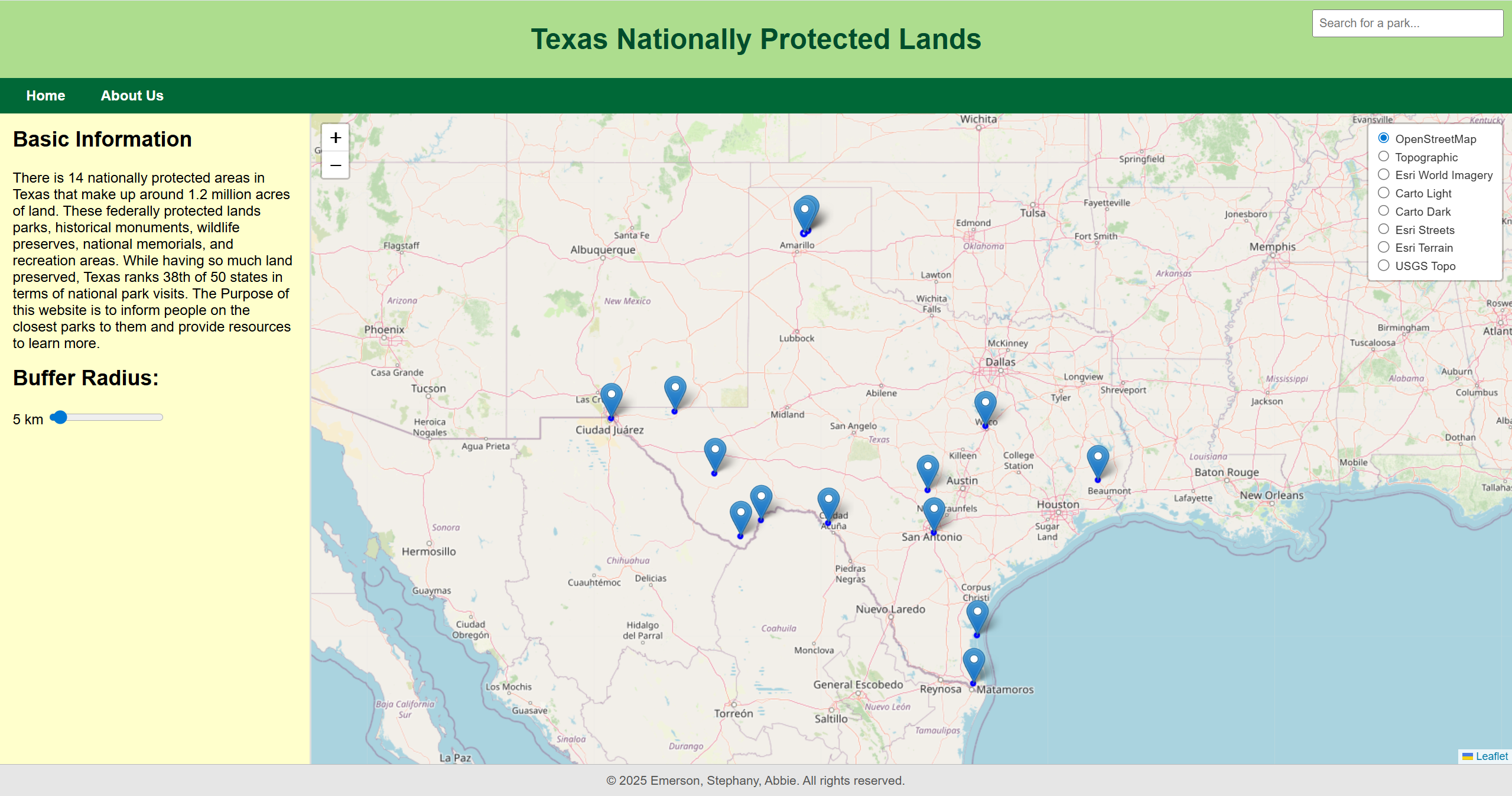Viewport: 1512px width, 796px height.
Task: Click the Search for a park field
Action: [1407, 23]
